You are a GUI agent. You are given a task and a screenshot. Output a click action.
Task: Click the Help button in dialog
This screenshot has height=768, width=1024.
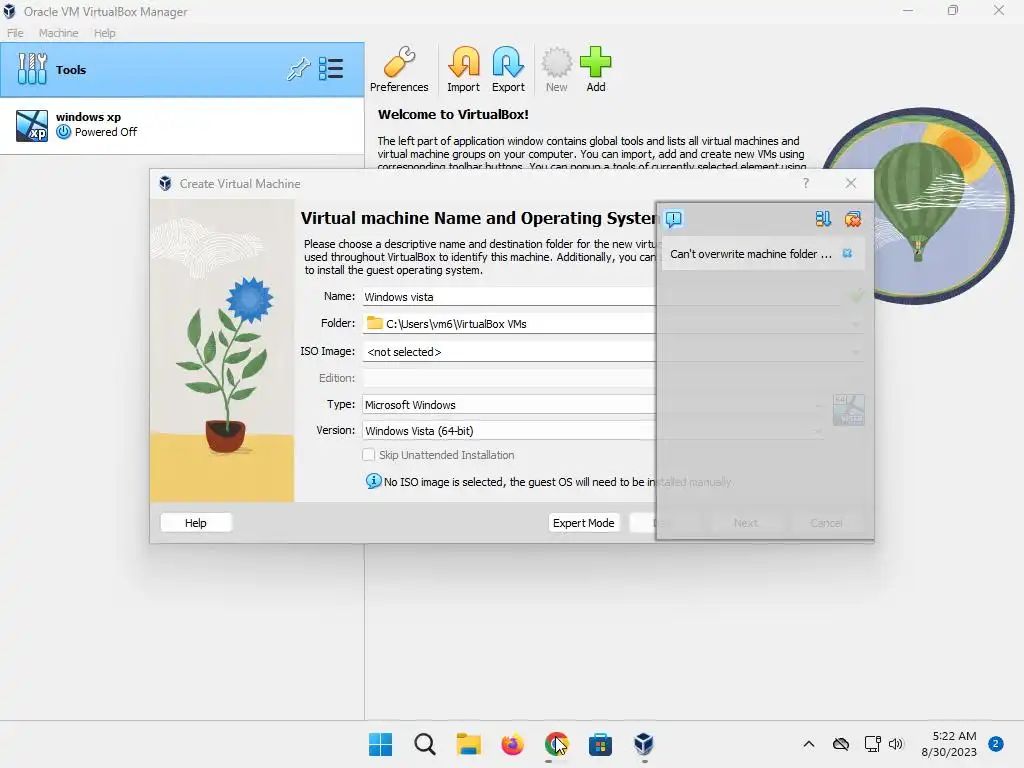[x=195, y=522]
